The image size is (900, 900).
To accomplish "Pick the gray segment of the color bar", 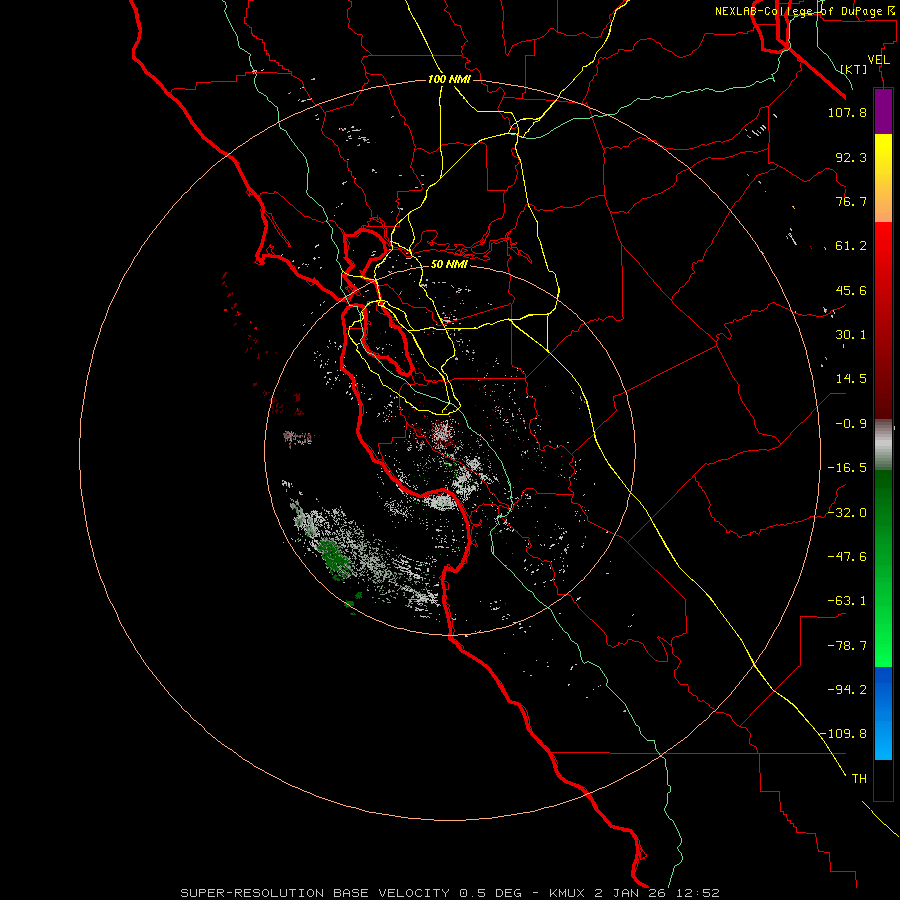I will click(883, 445).
